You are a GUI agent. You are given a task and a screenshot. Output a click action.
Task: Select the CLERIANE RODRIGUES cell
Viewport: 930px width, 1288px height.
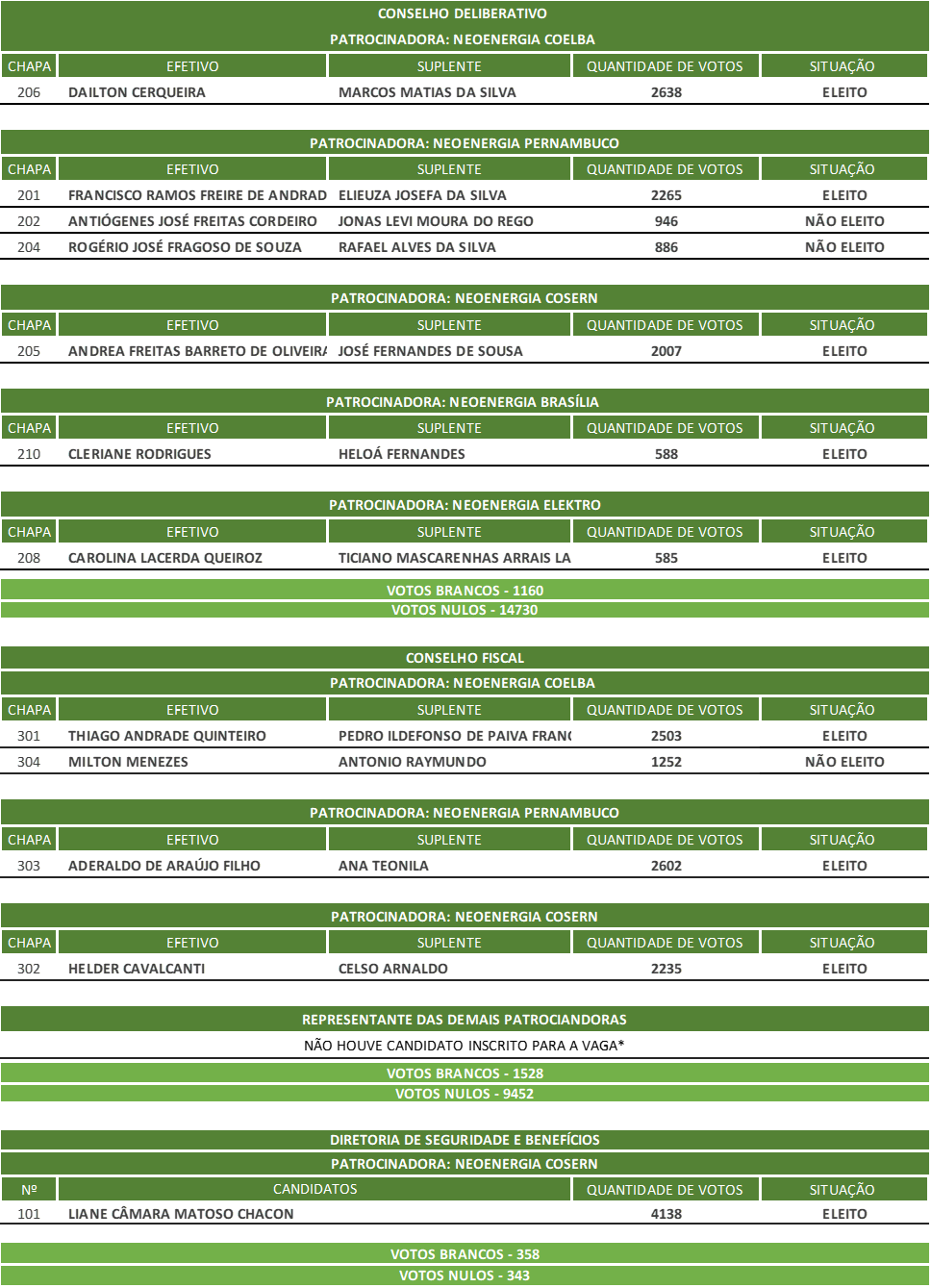point(139,454)
